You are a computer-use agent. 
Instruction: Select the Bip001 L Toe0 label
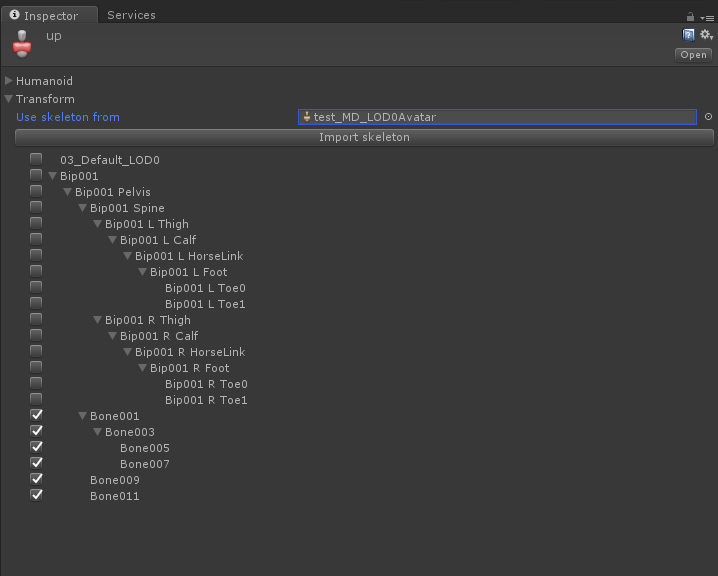[205, 288]
